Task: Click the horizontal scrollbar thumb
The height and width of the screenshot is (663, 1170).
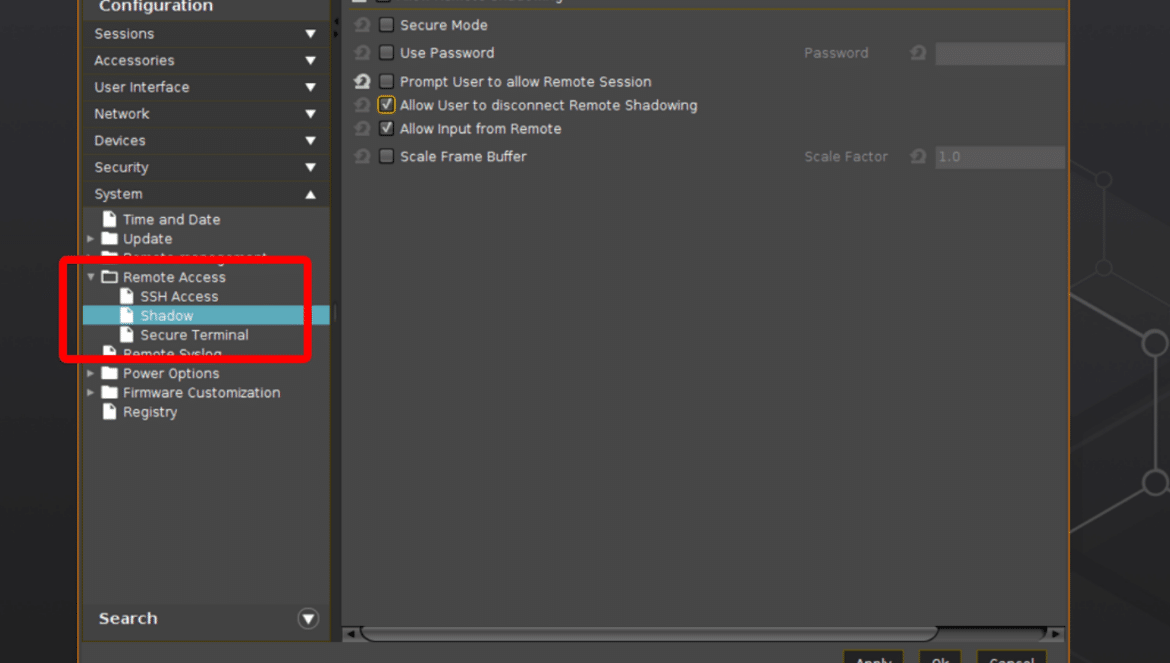Action: tap(649, 634)
